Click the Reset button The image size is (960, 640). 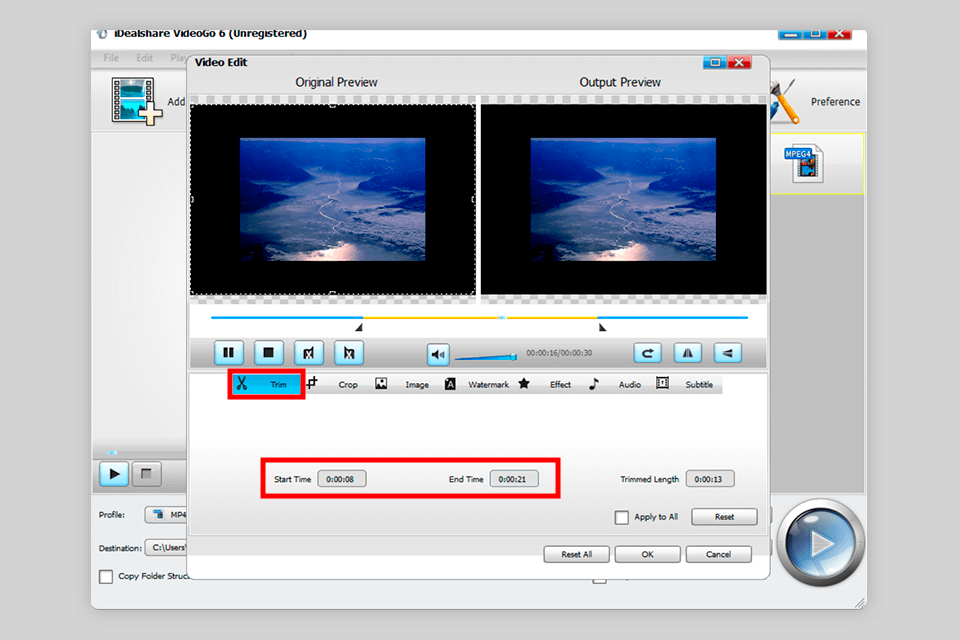(x=724, y=517)
